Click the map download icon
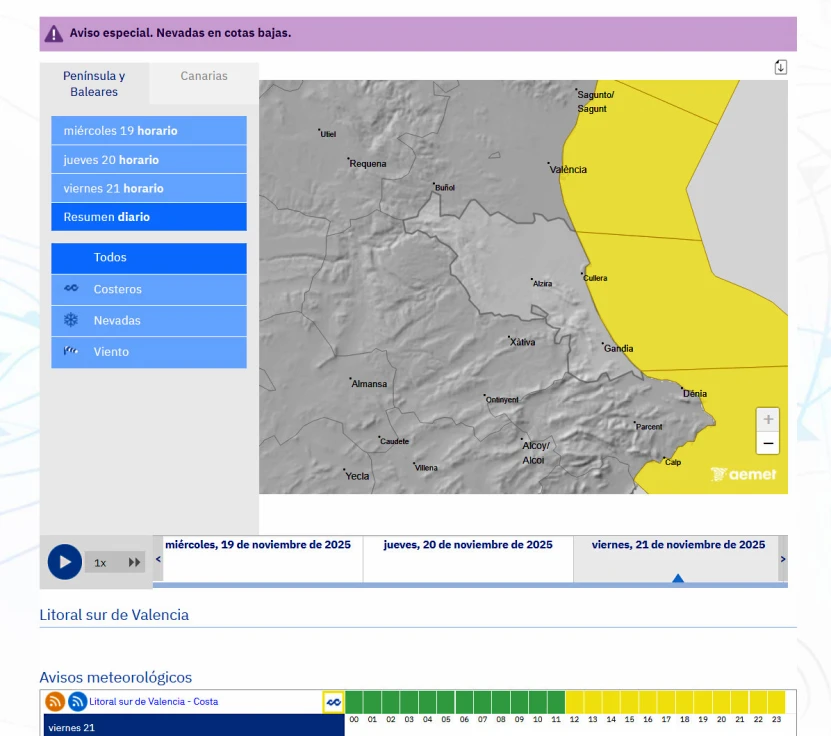The image size is (831, 736). (x=781, y=67)
